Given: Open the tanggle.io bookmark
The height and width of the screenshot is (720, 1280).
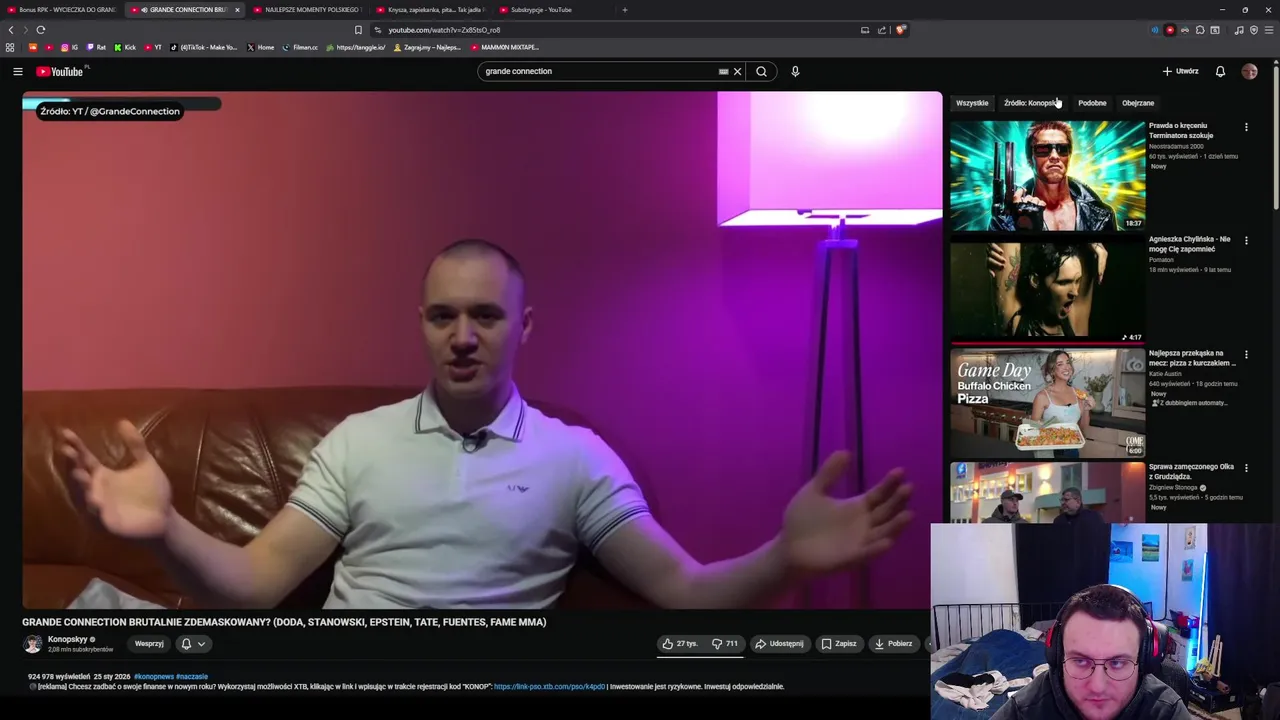Looking at the screenshot, I should [x=356, y=47].
